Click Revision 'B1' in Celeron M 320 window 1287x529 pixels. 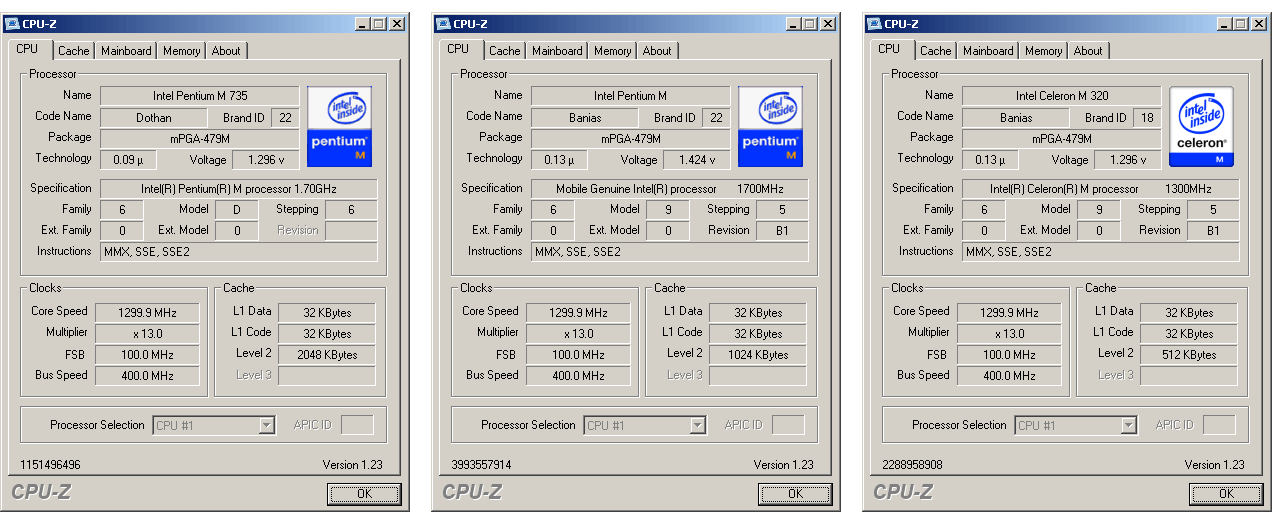1214,231
